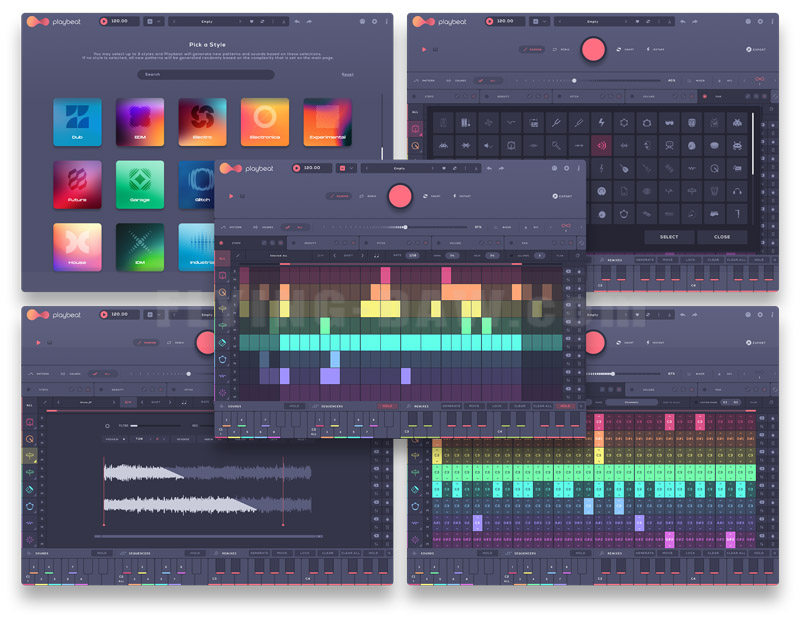This screenshot has height=618, width=800.
Task: Toggle the pink row eye in center window
Action: point(568,272)
